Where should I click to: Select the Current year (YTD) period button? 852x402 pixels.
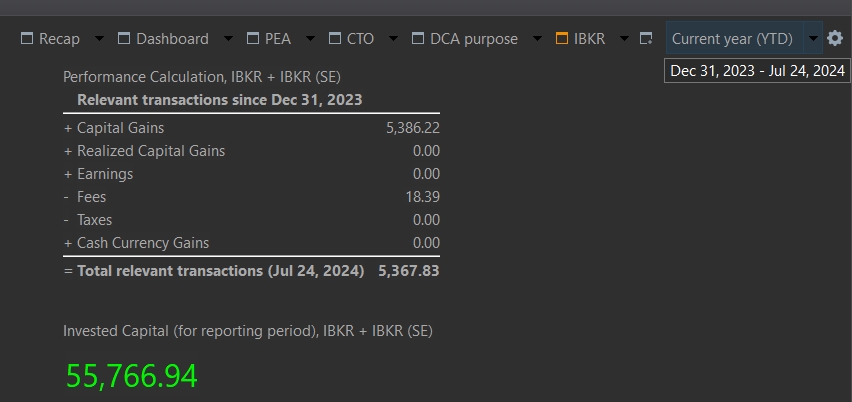732,39
